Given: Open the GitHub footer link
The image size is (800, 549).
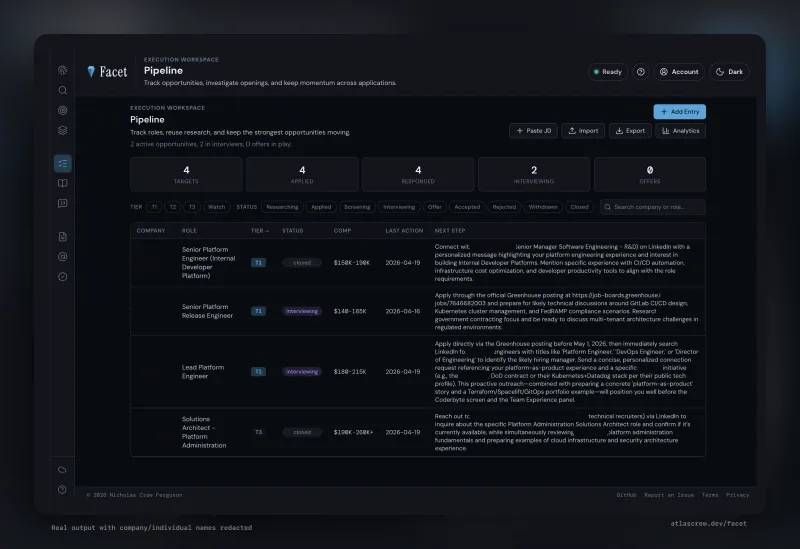Looking at the screenshot, I should pyautogui.click(x=626, y=495).
